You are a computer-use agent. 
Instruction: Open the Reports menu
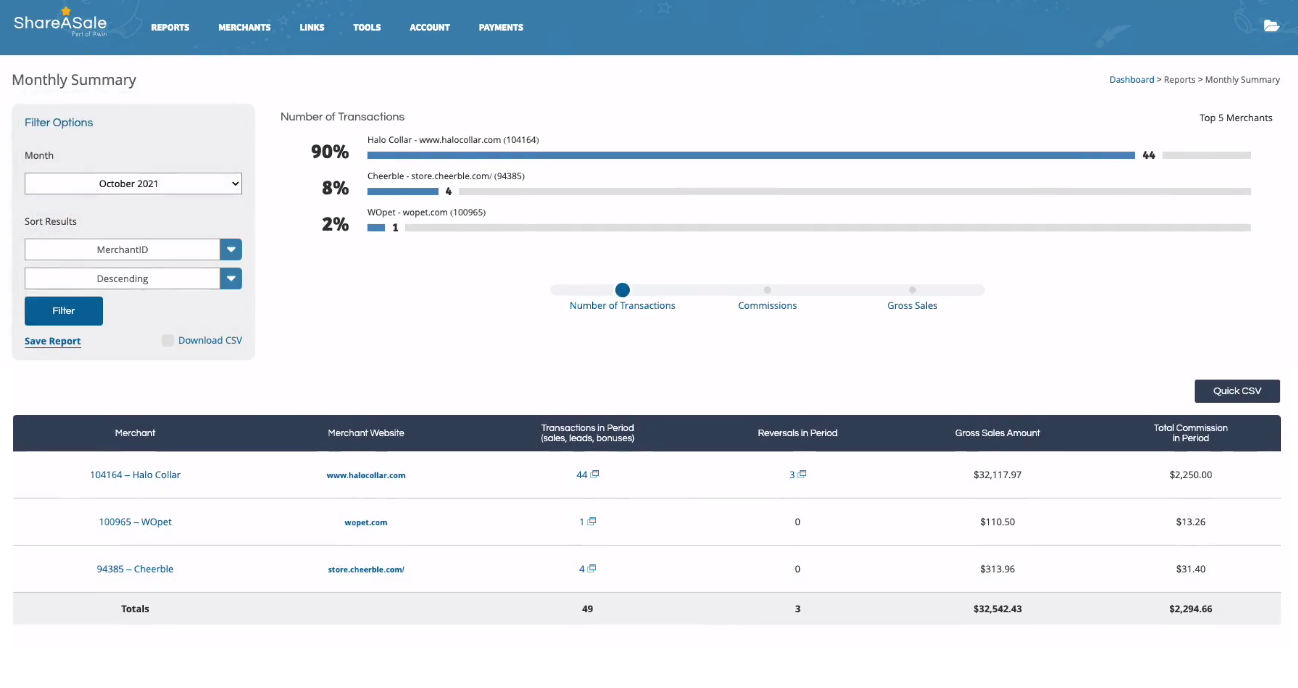click(170, 27)
